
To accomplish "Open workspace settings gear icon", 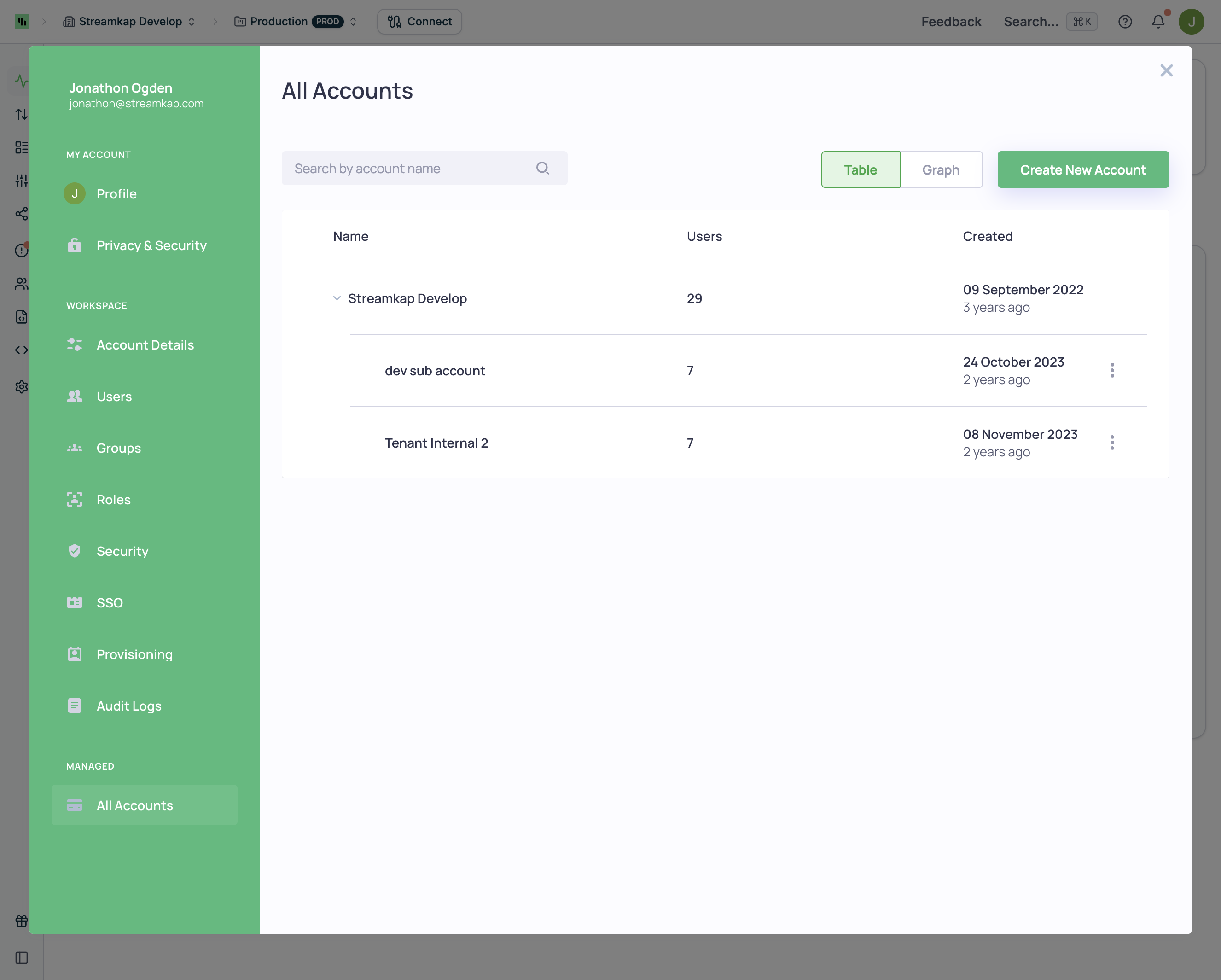I will 21,386.
